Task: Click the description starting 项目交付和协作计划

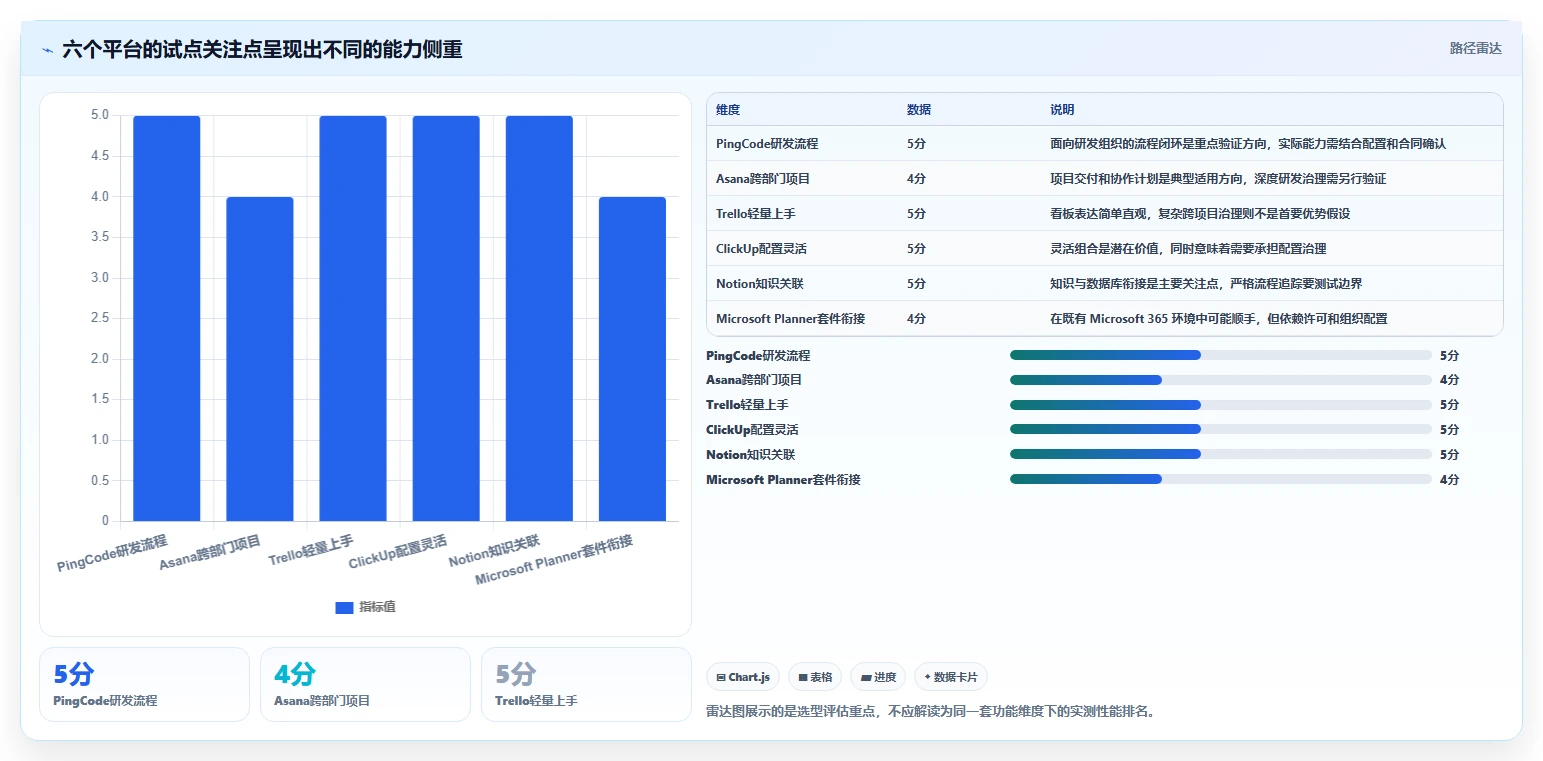Action: pyautogui.click(x=1218, y=179)
